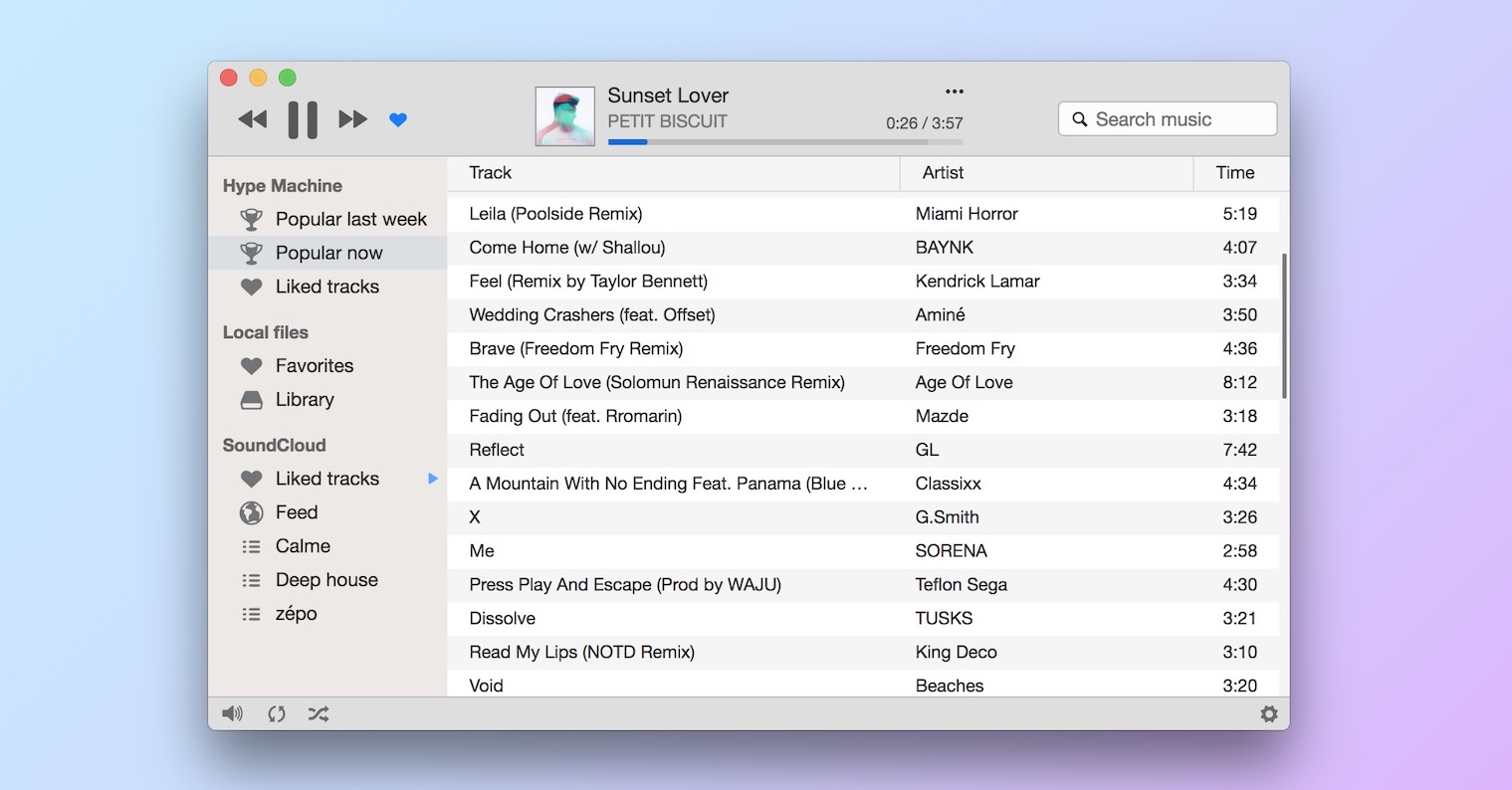Go back to the previous track

click(253, 120)
